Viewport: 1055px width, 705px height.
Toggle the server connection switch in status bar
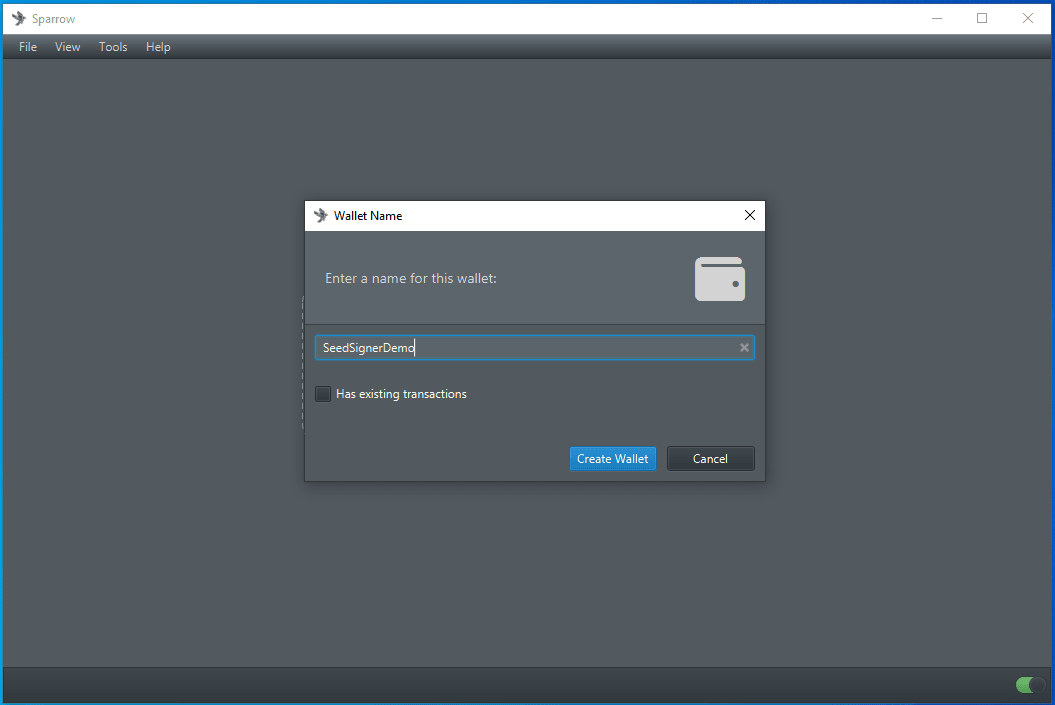(1029, 685)
